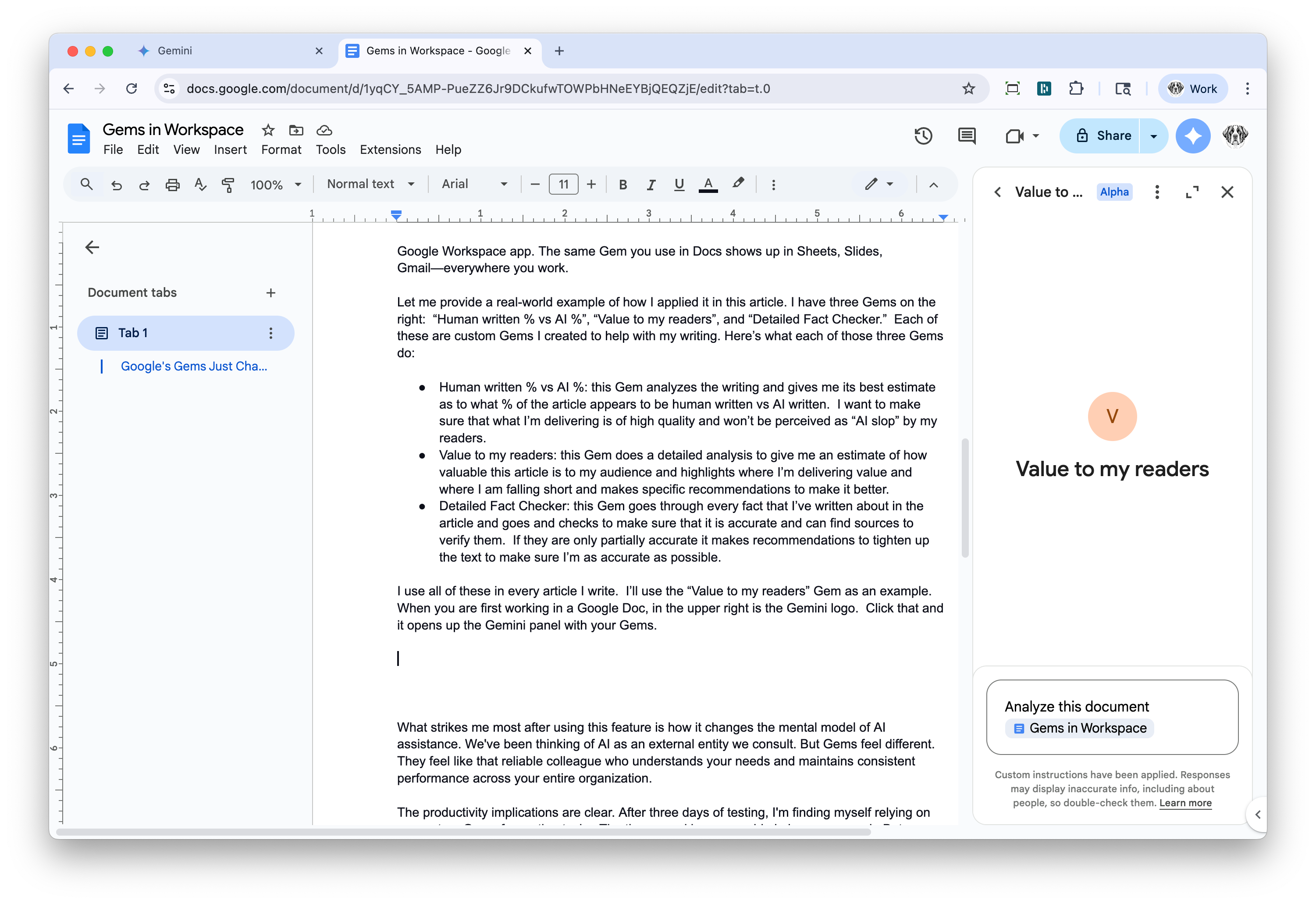The image size is (1316, 904).
Task: Expand the Gemini panel to full size
Action: tap(1192, 192)
